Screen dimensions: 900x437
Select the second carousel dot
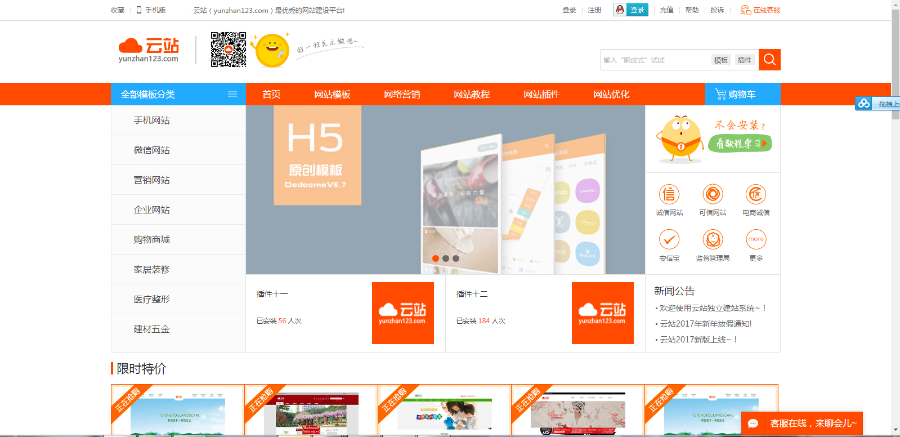coord(445,258)
